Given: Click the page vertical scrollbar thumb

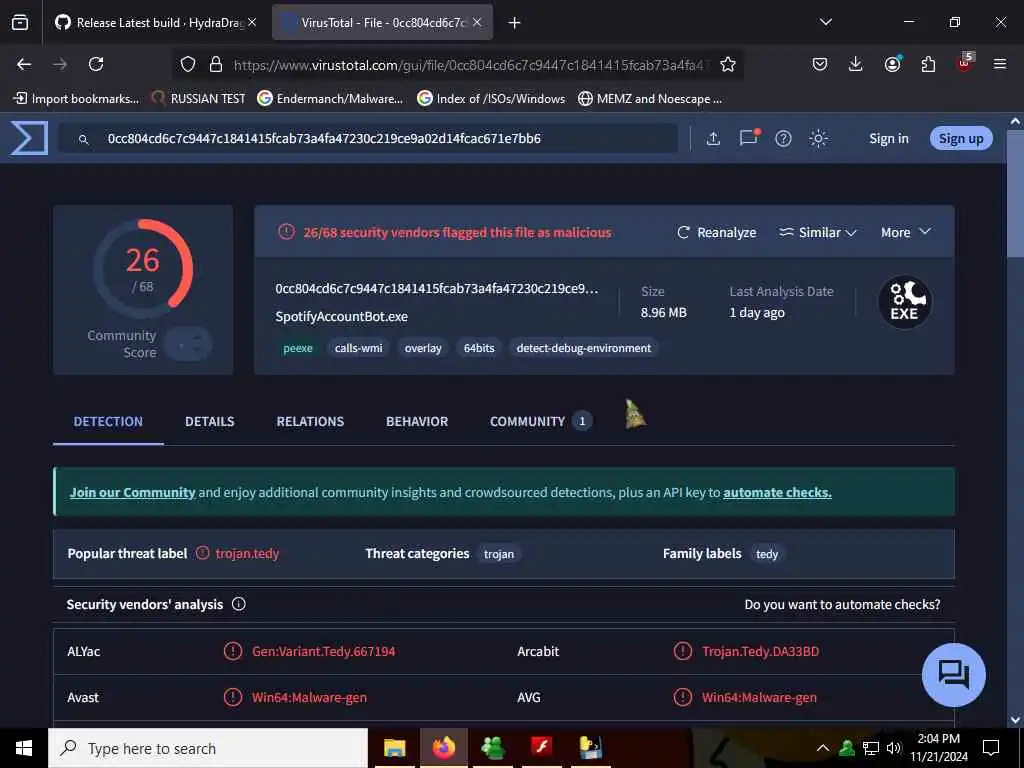Looking at the screenshot, I should tap(1015, 193).
